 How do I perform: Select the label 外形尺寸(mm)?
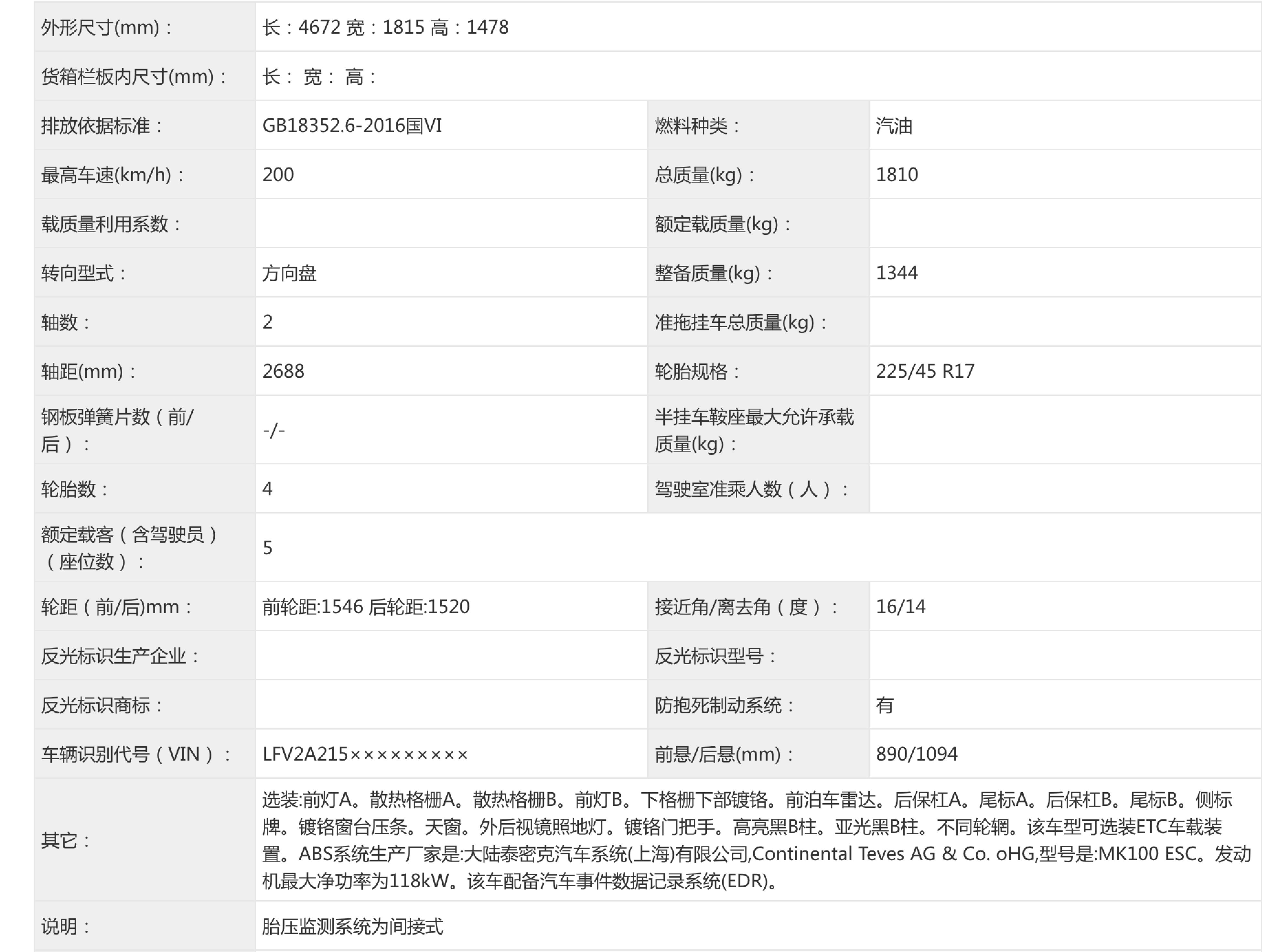pos(106,27)
